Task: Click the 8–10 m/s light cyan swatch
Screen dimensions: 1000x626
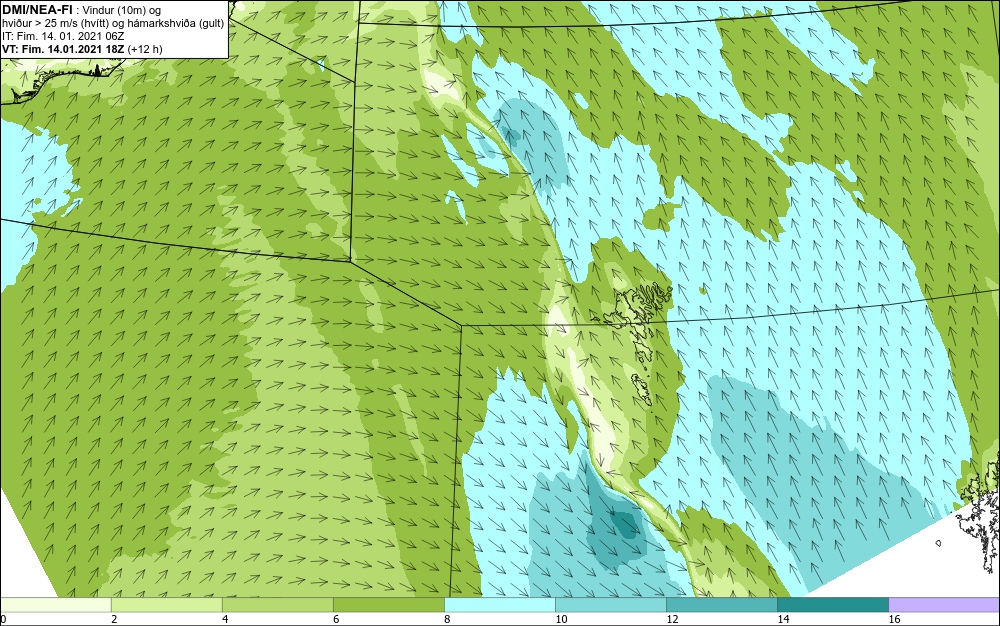Action: [499, 605]
